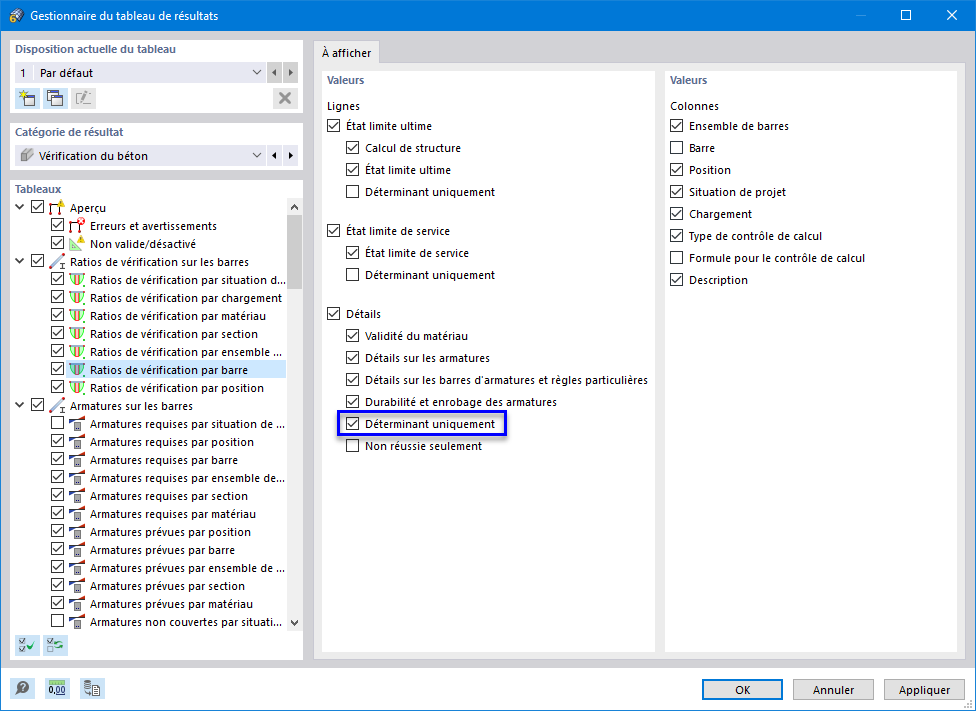Click the Ratios de vérification par section icon

pyautogui.click(x=77, y=334)
